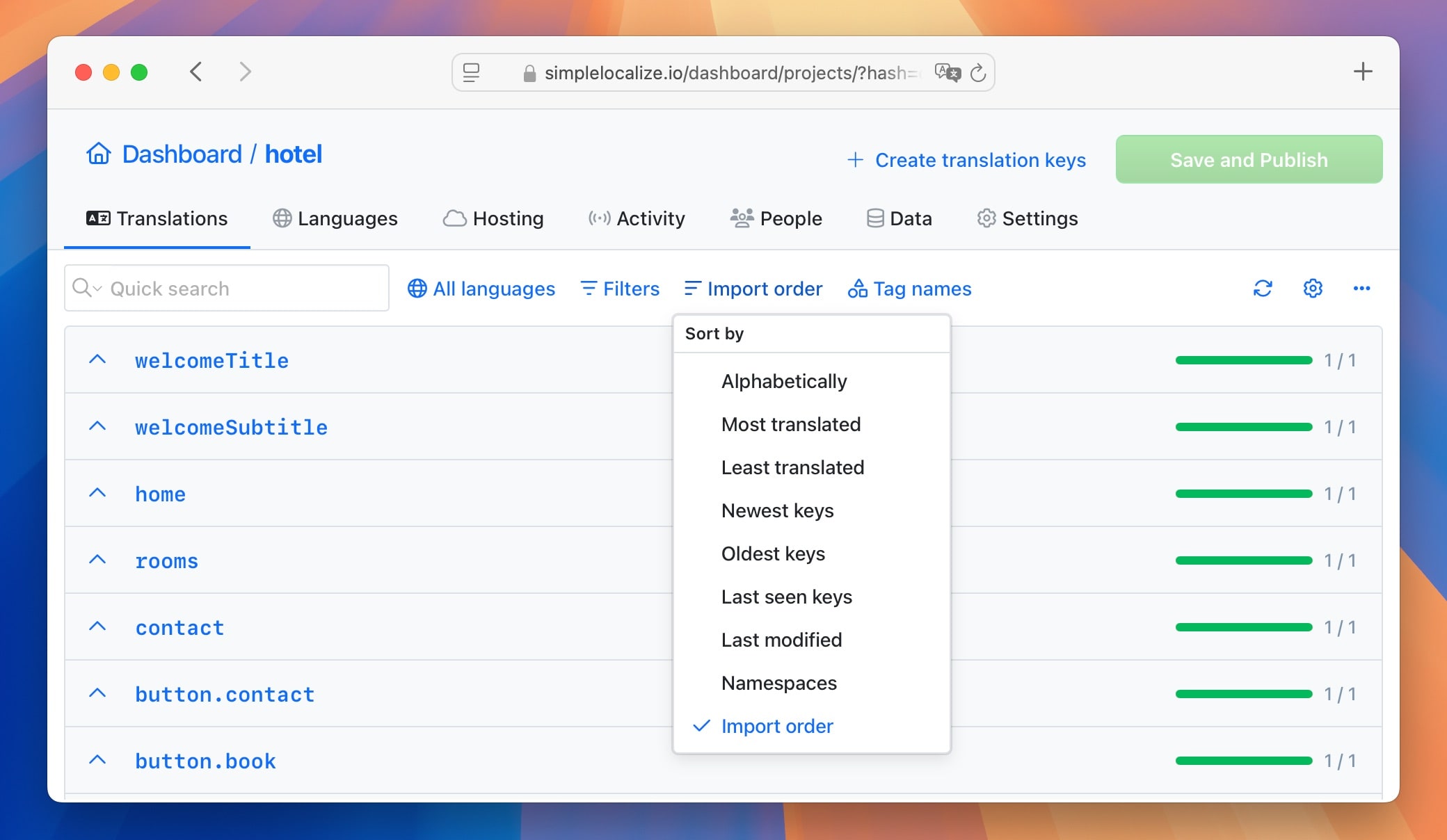Click the Dashboard breadcrumb link
The image size is (1447, 840).
tap(182, 154)
